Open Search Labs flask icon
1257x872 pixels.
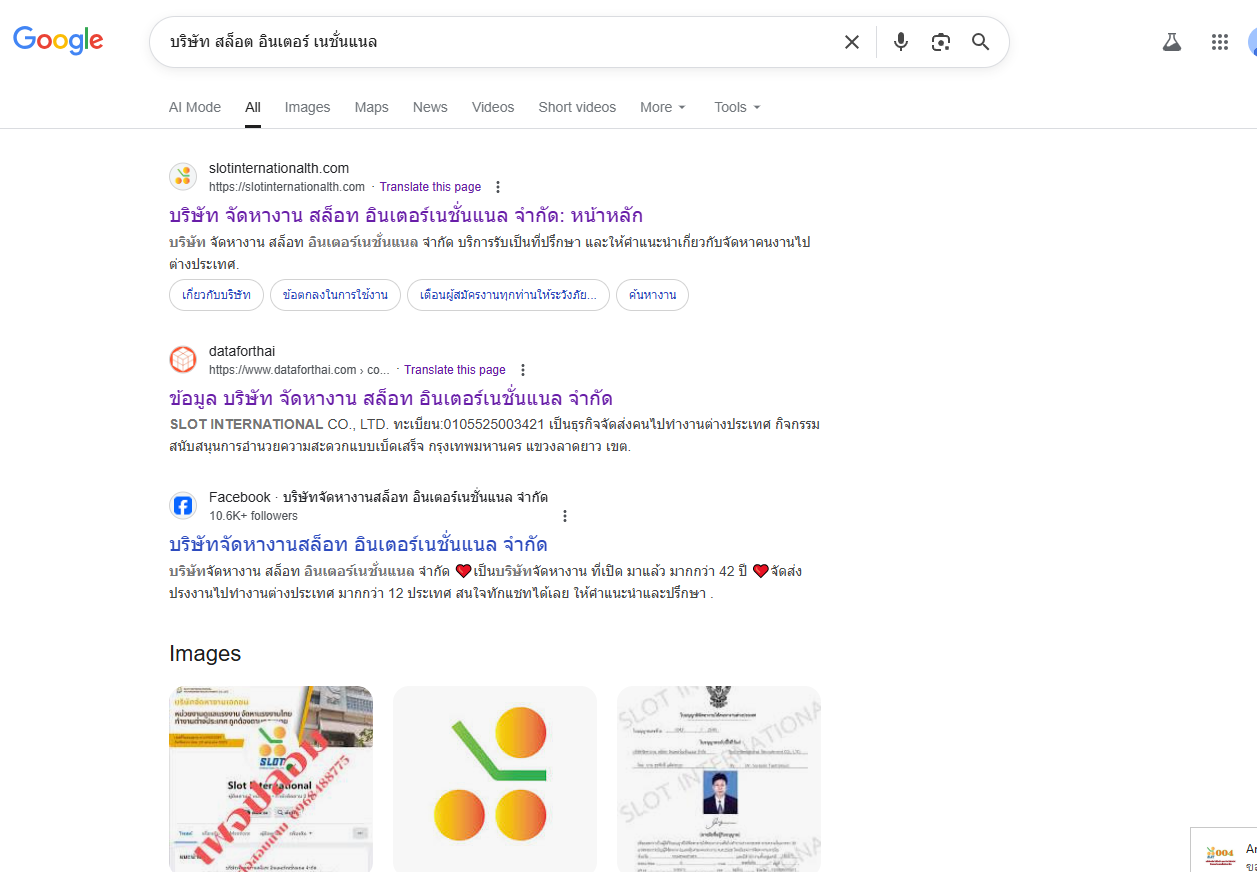pyautogui.click(x=1172, y=42)
